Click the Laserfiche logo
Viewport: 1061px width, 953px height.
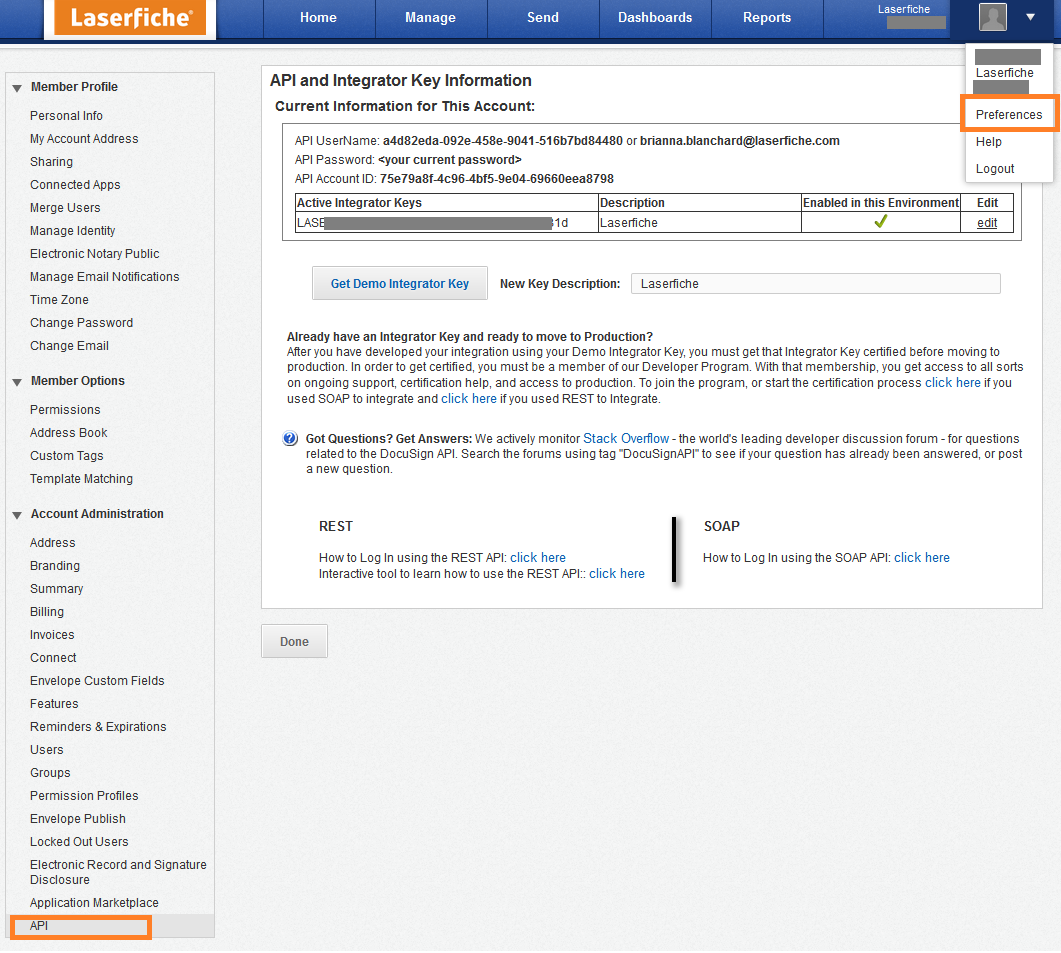coord(130,18)
